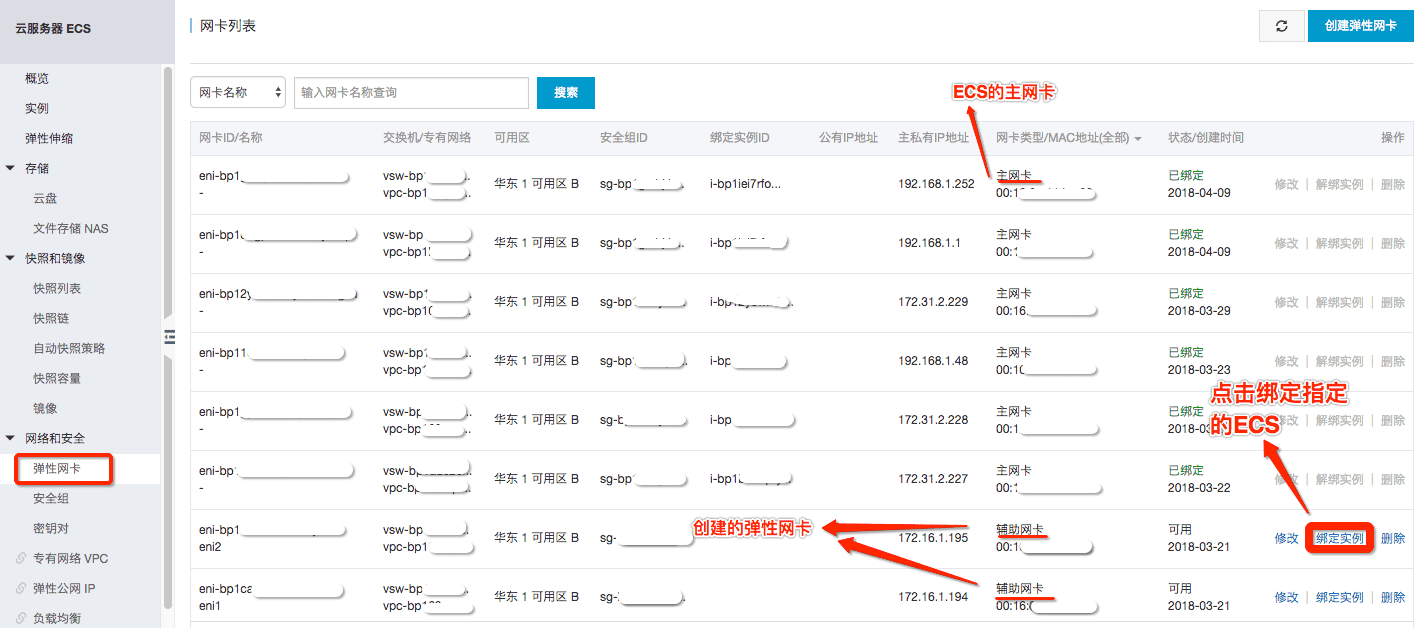This screenshot has height=628, width=1420.
Task: Click 删除 for the eni2 row
Action: pos(1393,538)
